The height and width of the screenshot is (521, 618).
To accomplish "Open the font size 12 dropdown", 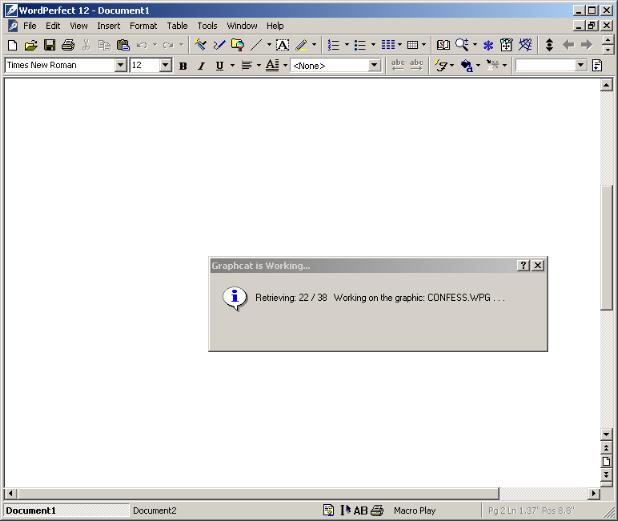I will [166, 65].
